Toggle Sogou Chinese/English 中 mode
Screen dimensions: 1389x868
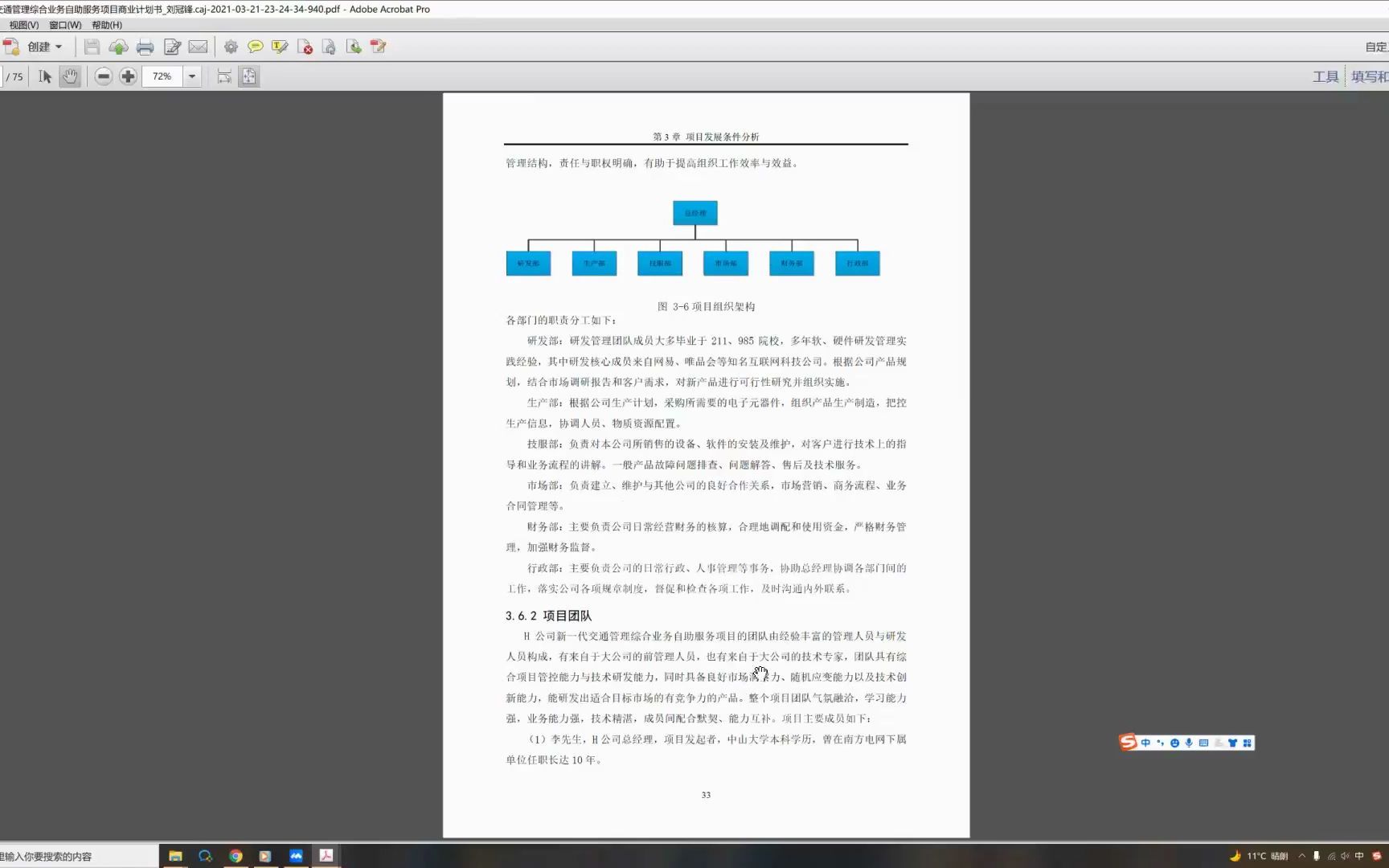click(1145, 743)
